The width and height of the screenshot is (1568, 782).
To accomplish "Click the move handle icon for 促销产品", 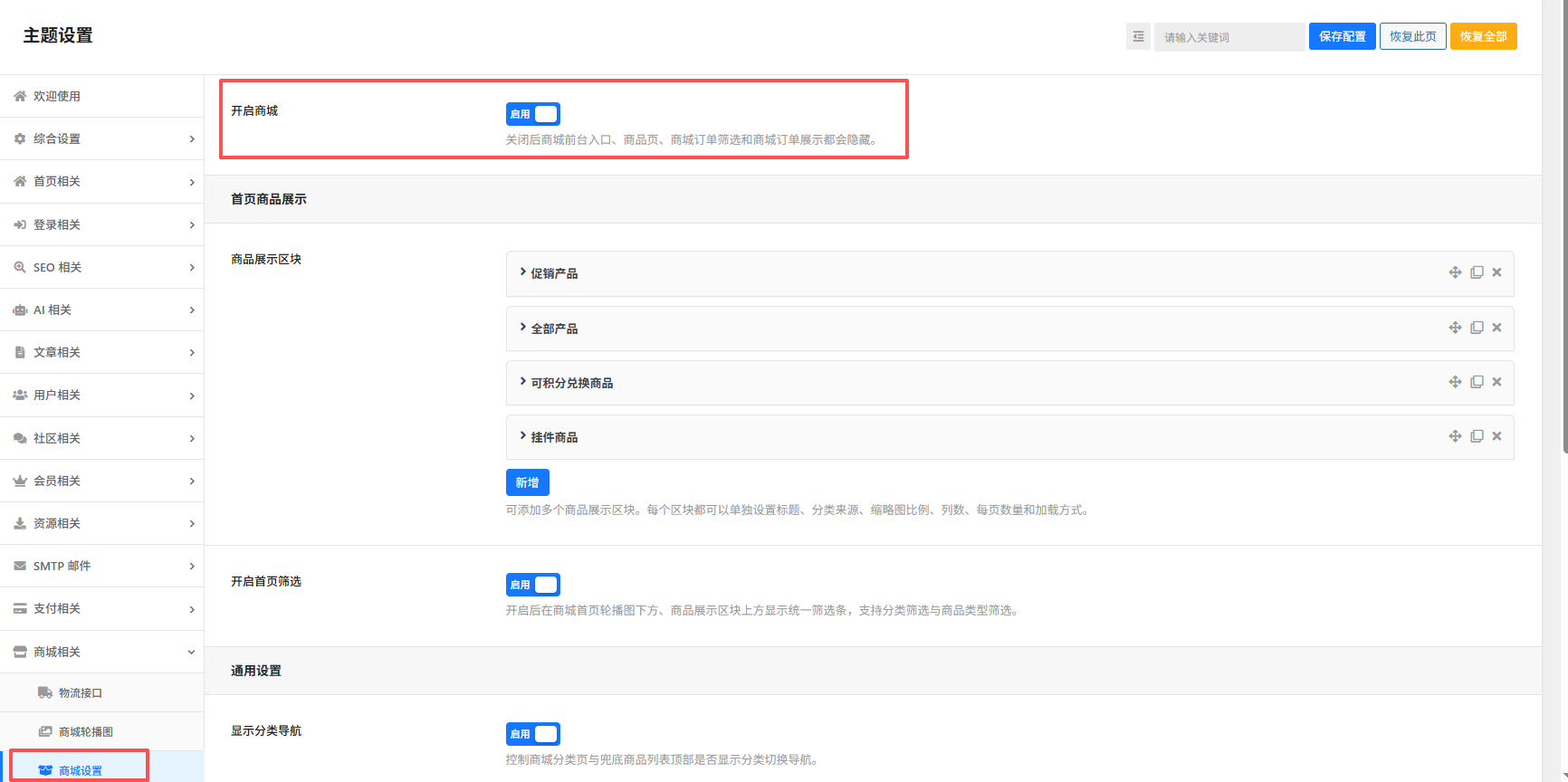I will point(1455,272).
